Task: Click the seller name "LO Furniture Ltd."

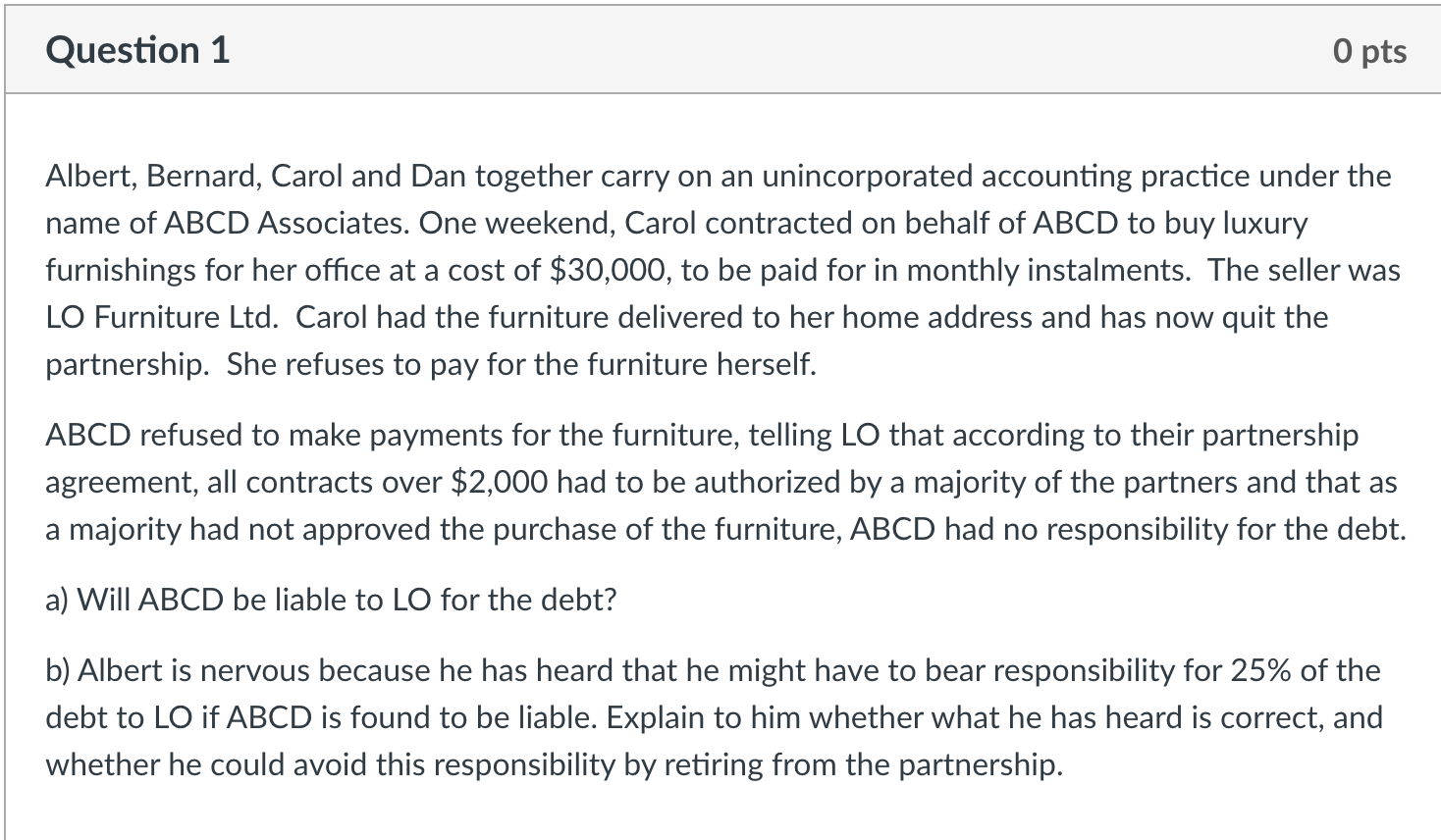Action: 162,318
